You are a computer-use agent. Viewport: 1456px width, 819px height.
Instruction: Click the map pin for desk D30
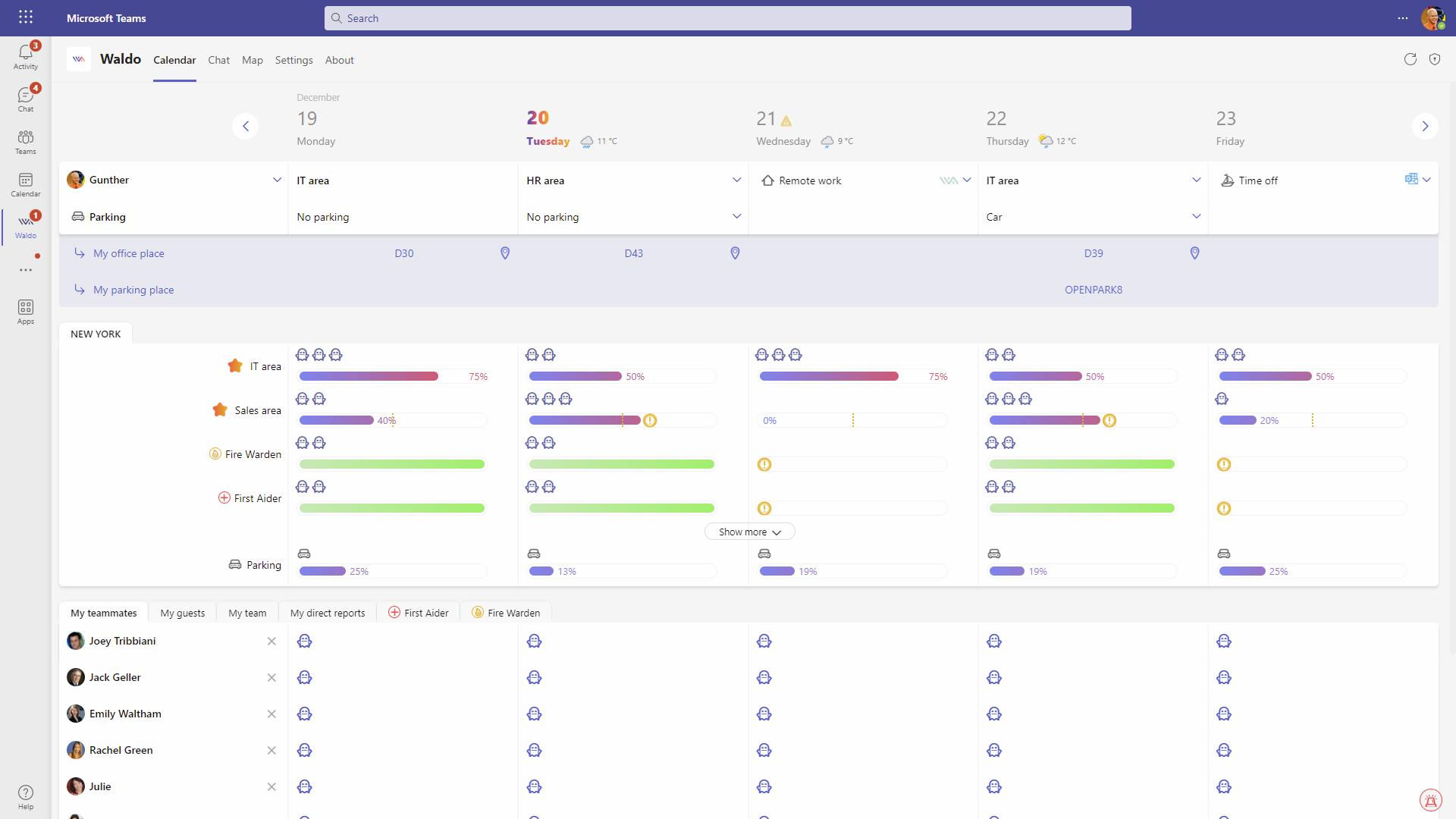pyautogui.click(x=505, y=253)
